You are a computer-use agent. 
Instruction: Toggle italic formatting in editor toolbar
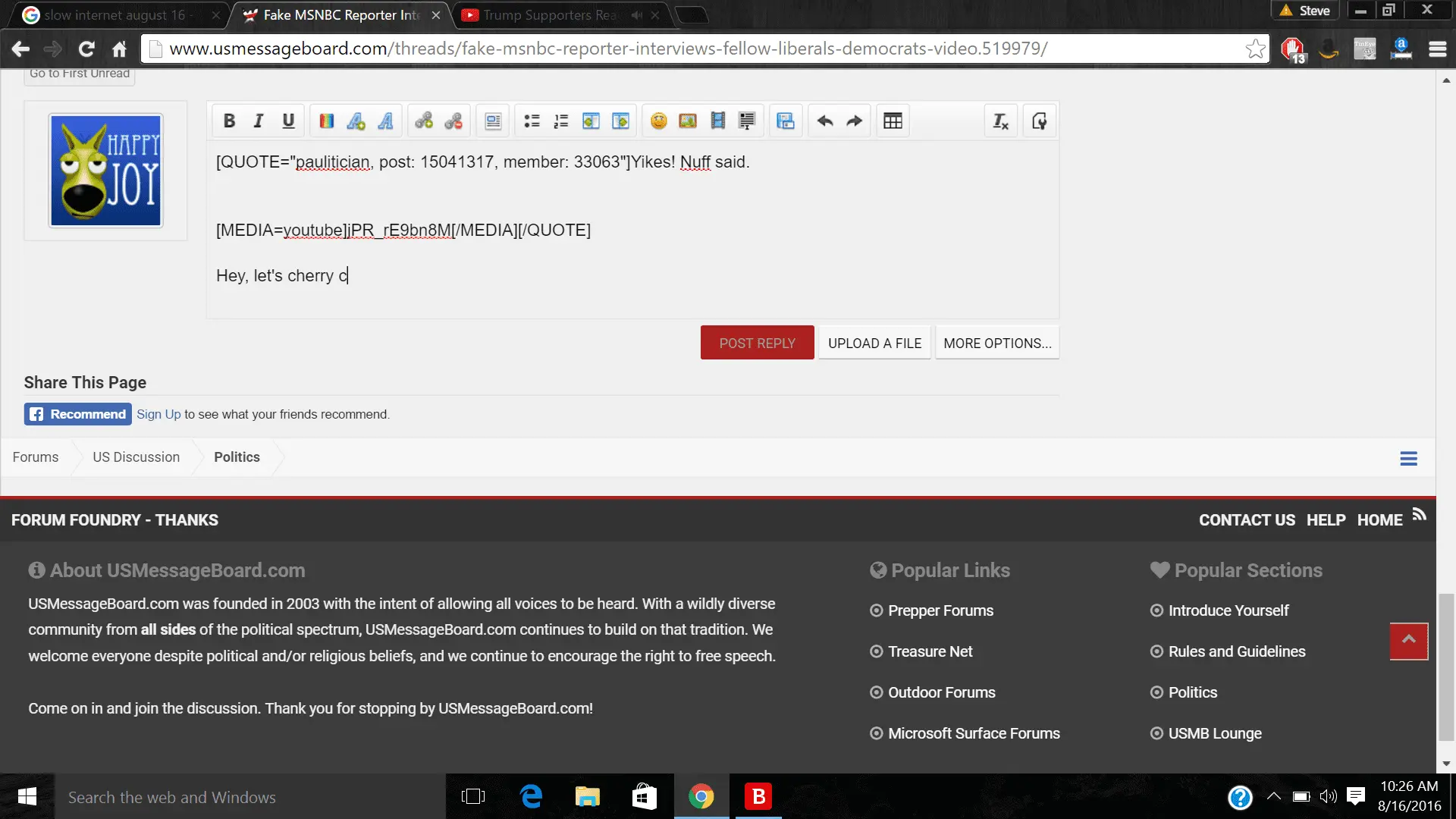point(259,121)
